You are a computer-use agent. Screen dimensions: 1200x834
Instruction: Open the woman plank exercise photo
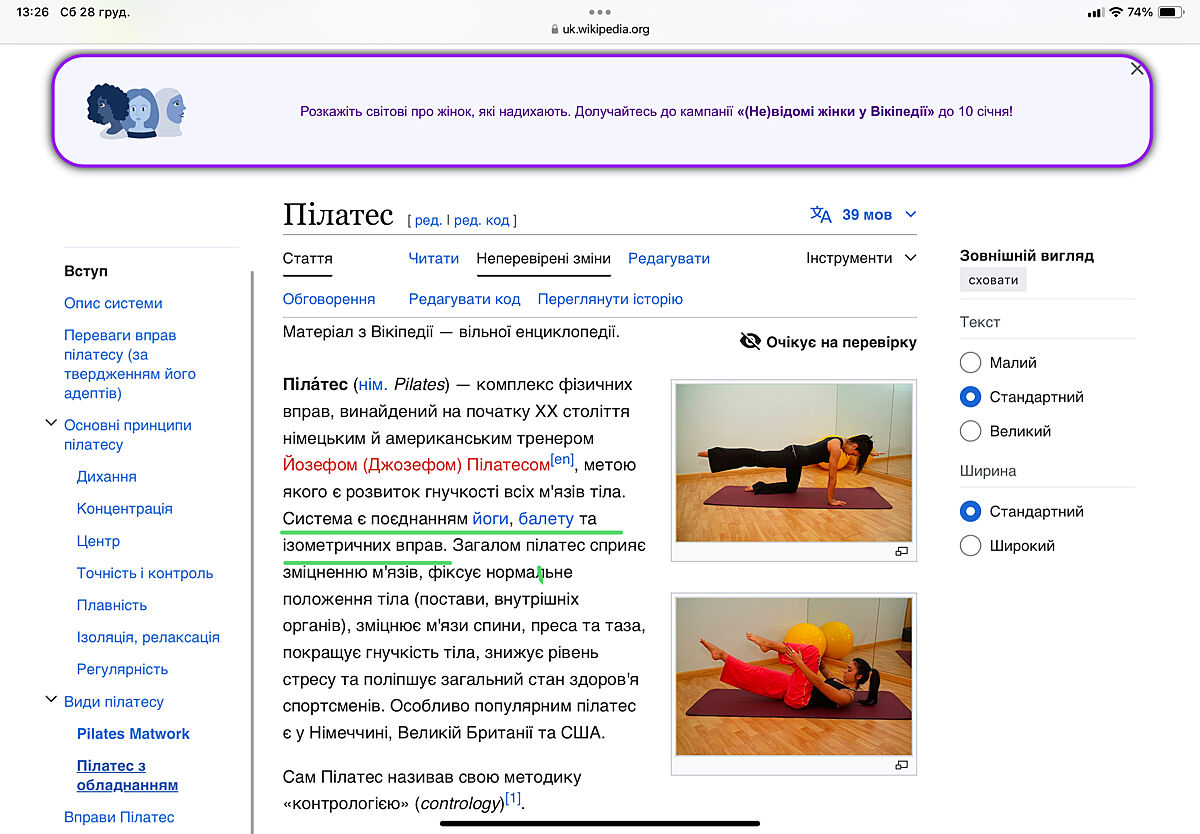click(x=793, y=462)
